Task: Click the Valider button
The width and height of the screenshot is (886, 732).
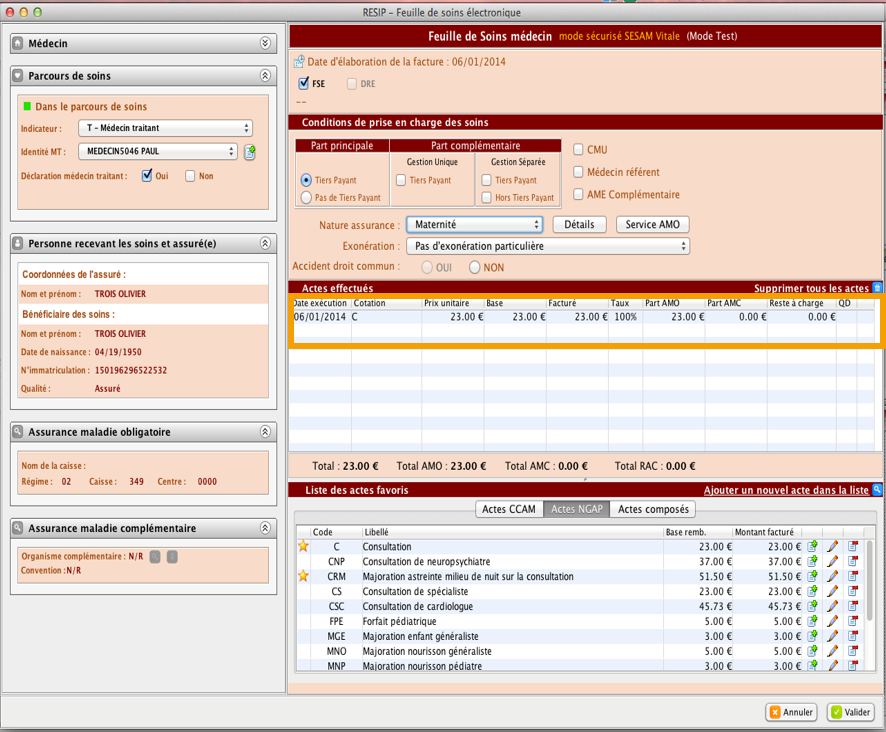Action: [x=850, y=713]
